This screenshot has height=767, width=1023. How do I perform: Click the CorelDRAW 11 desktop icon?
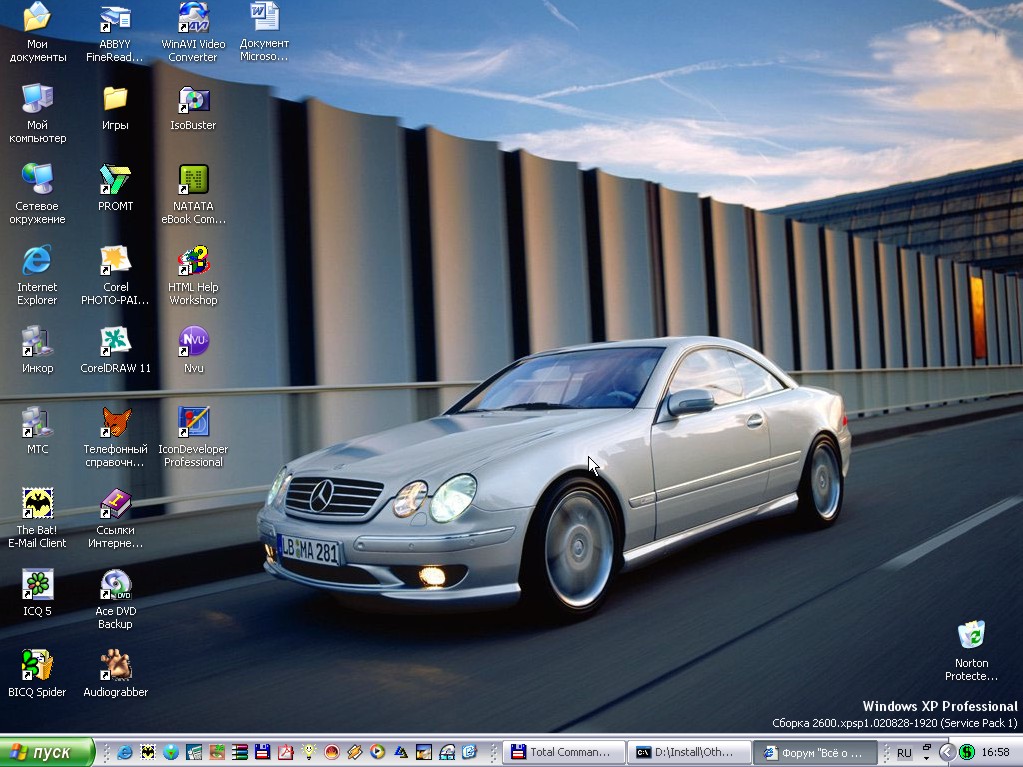coord(115,343)
